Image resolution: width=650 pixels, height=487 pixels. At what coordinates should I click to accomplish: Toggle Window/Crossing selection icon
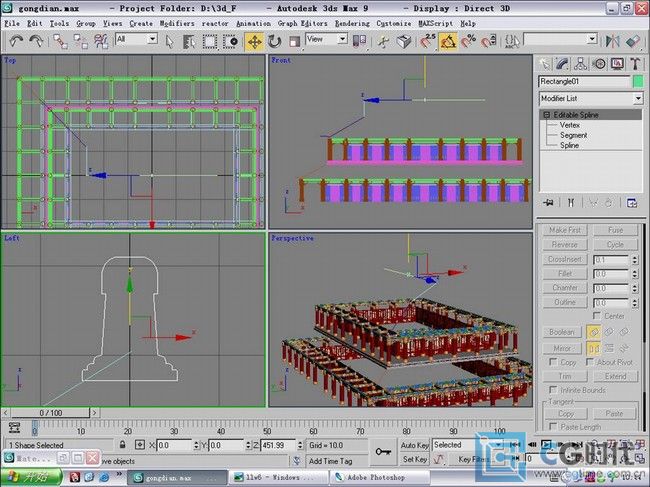[230, 41]
